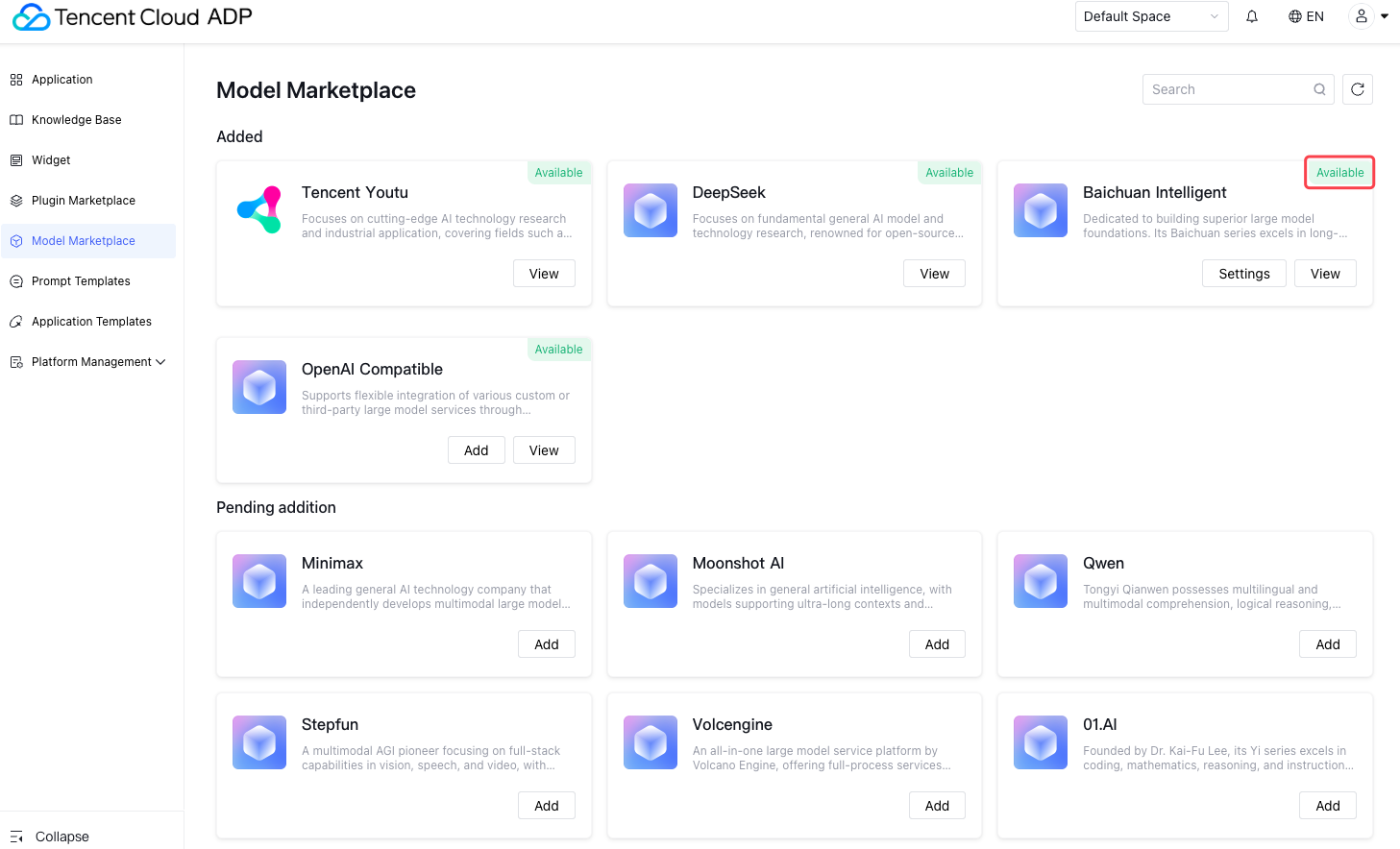1400x849 pixels.
Task: Open Plugin Marketplace in sidebar
Action: tap(87, 201)
